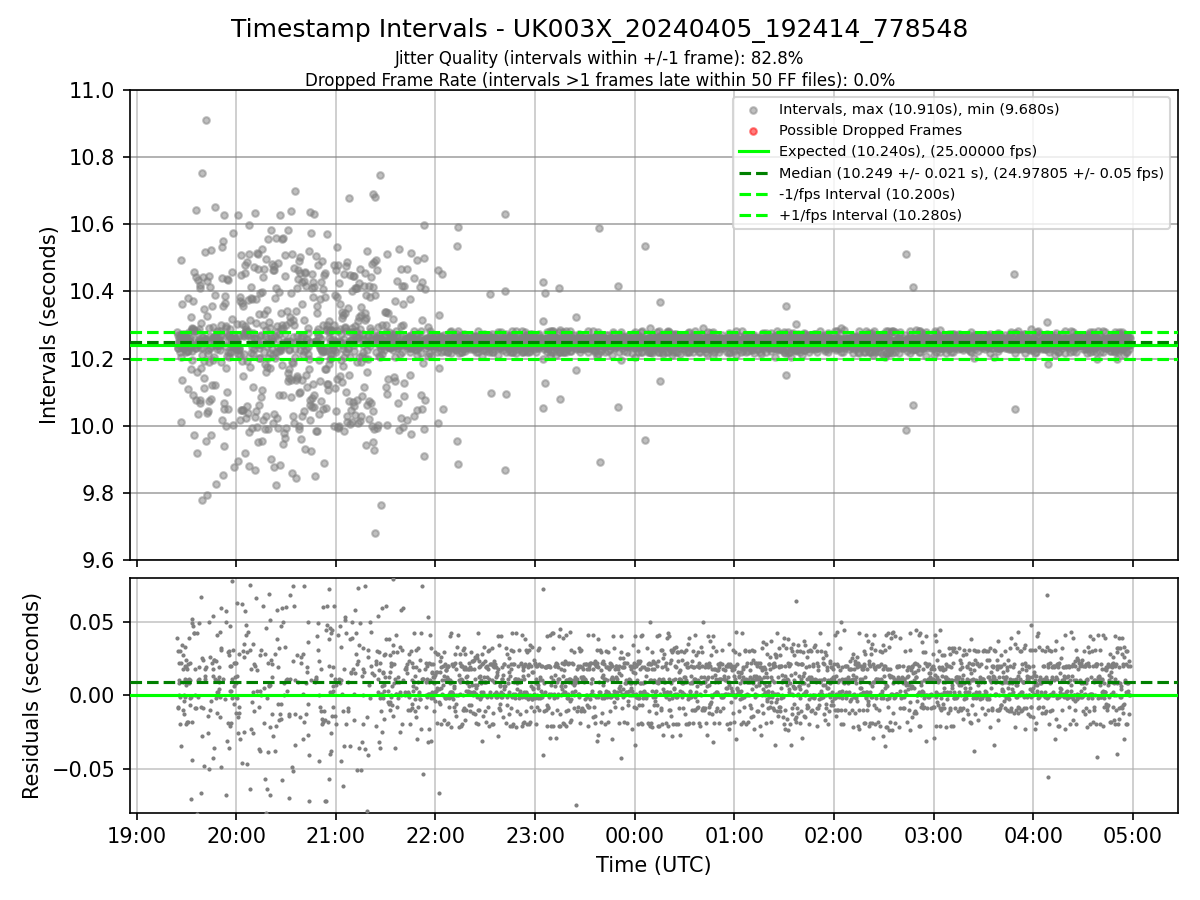Click the x-axis tick label 02:00
The width and height of the screenshot is (1200, 900).
(x=834, y=834)
